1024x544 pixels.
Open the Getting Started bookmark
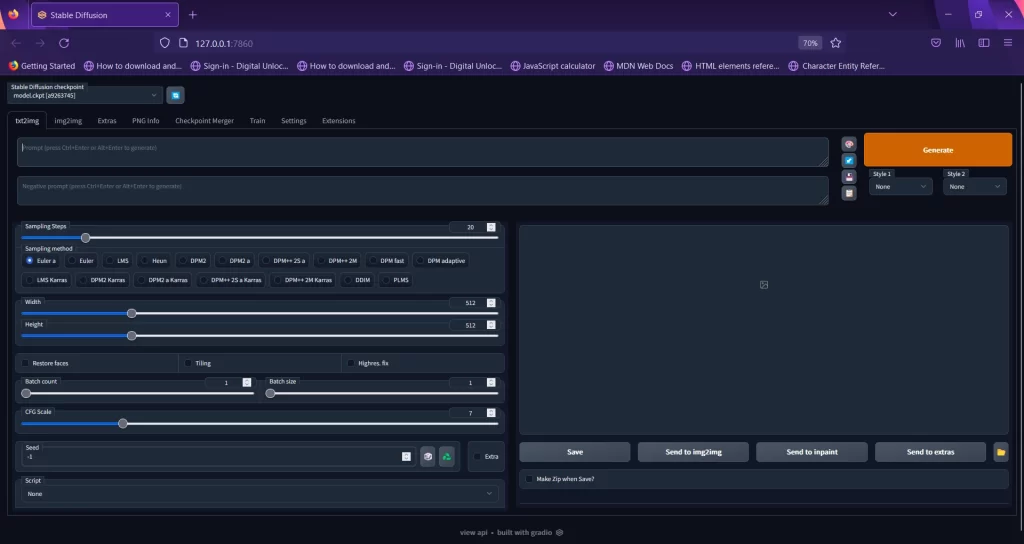click(x=42, y=66)
